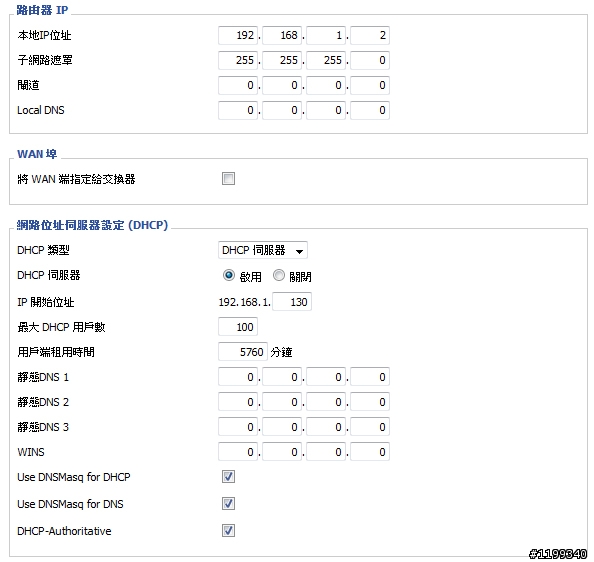Click the 路由器 IP section heading
This screenshot has width=594, height=562.
click(x=42, y=10)
